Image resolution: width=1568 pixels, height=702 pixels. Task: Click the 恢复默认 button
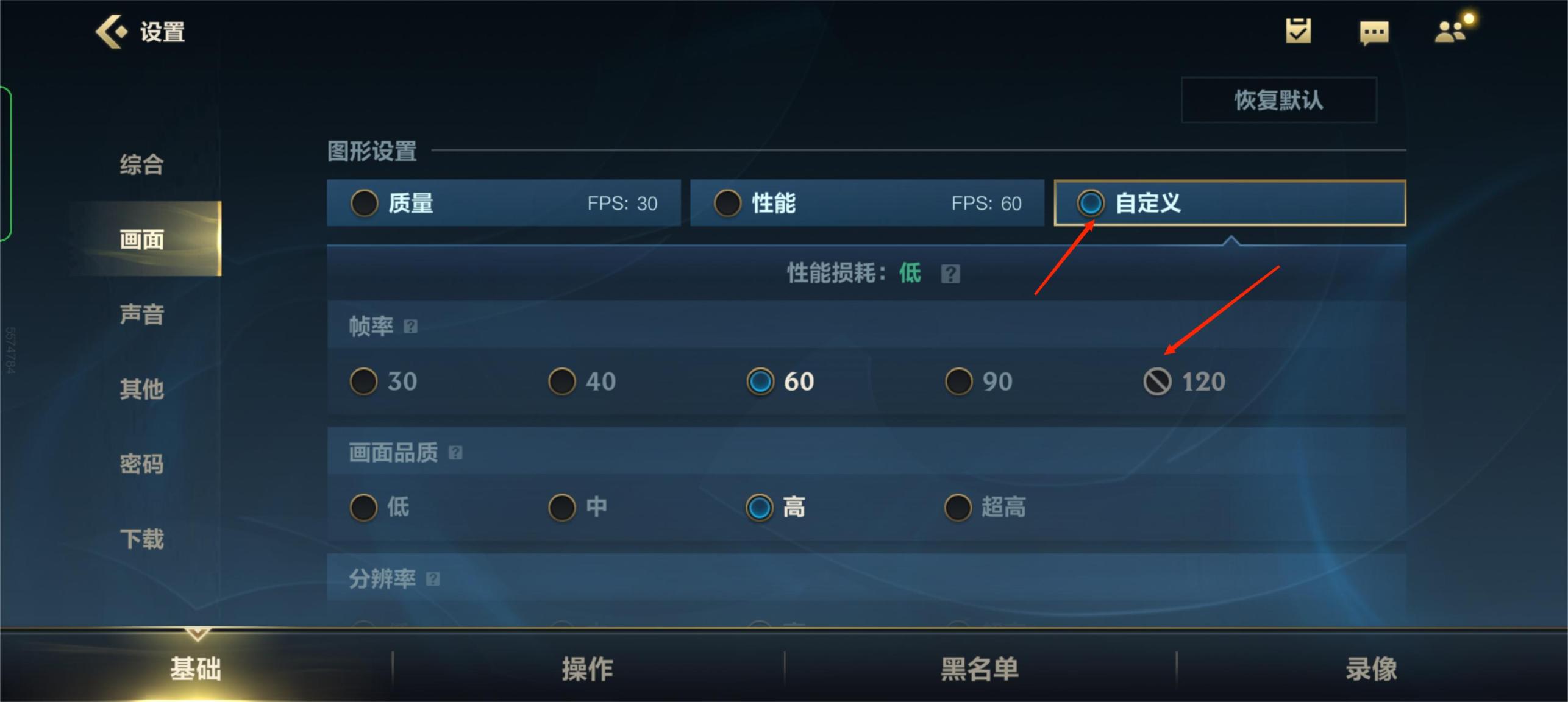point(1279,100)
